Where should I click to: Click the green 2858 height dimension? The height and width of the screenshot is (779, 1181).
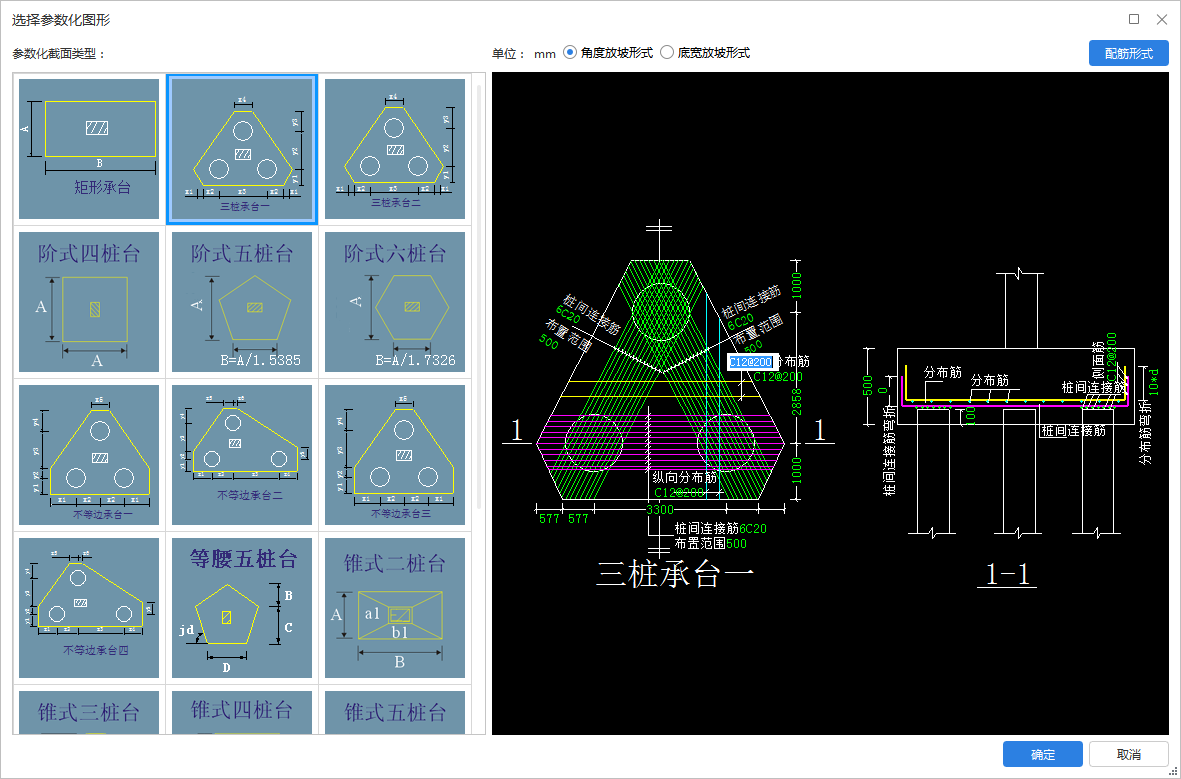click(796, 401)
